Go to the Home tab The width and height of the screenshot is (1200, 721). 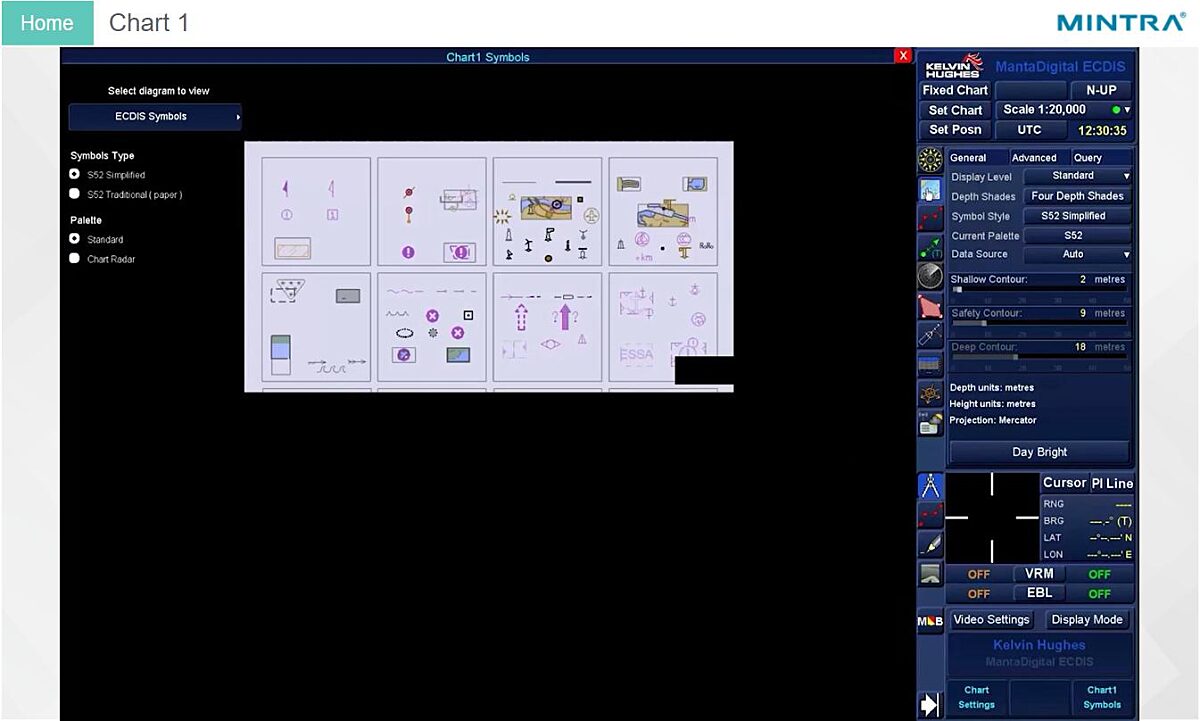coord(47,23)
